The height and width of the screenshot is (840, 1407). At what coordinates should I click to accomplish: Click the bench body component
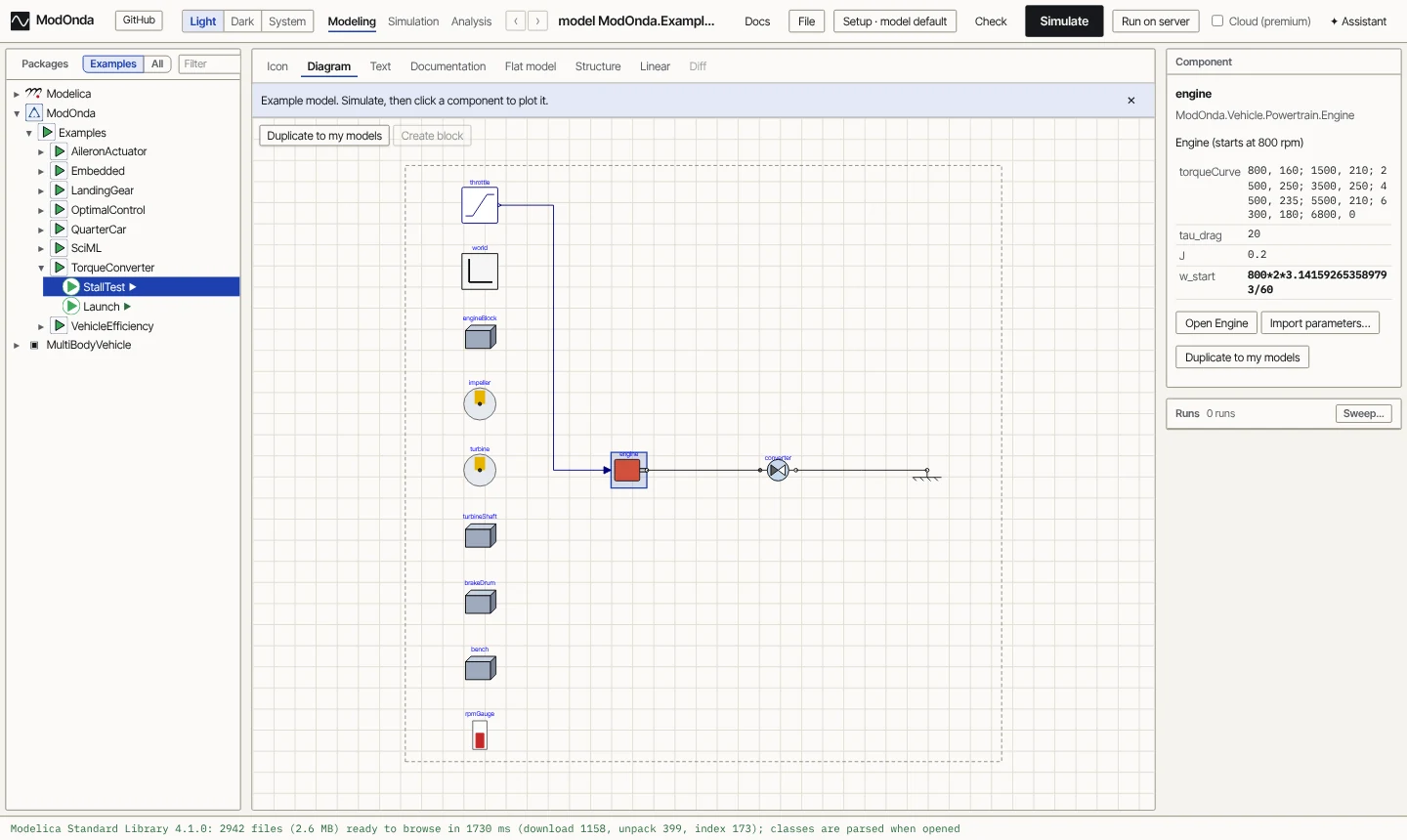pos(480,668)
